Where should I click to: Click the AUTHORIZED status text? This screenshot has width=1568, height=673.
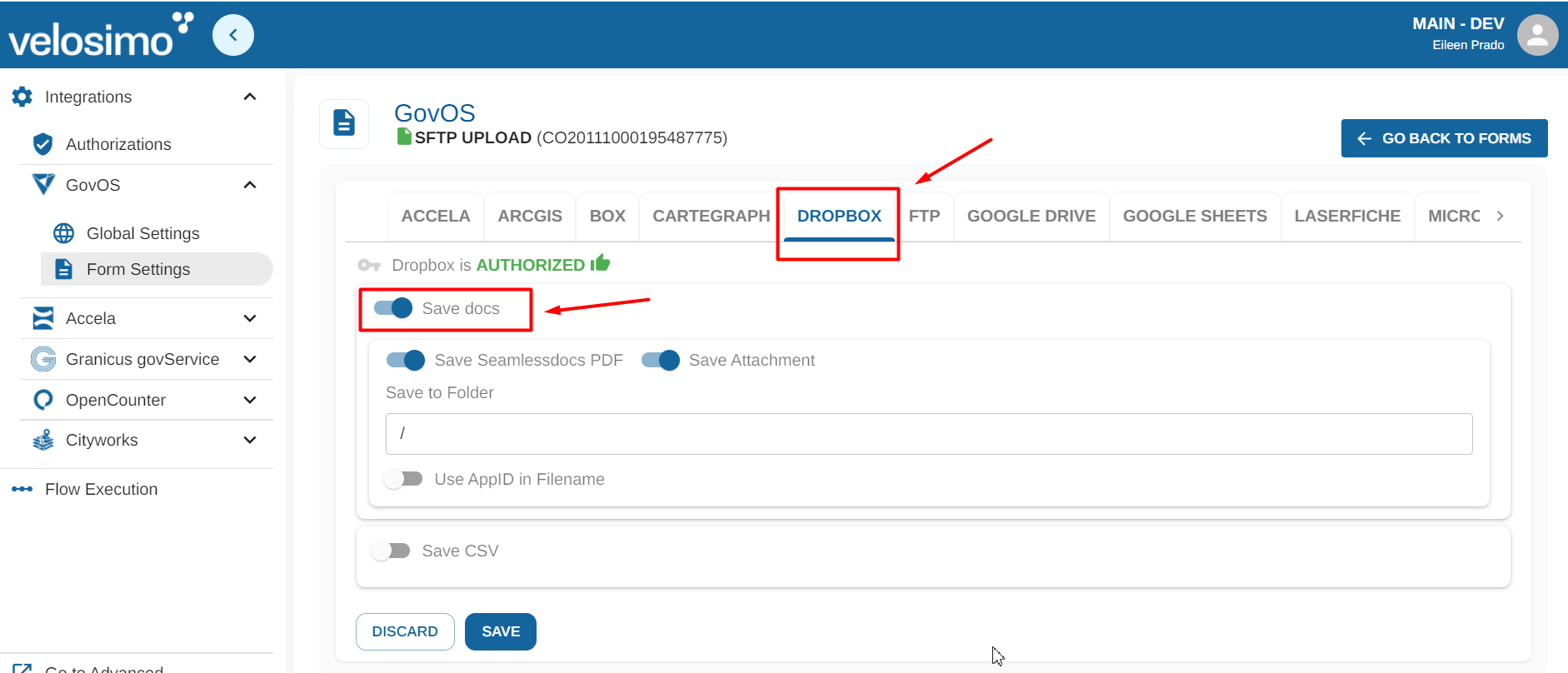pyautogui.click(x=531, y=265)
